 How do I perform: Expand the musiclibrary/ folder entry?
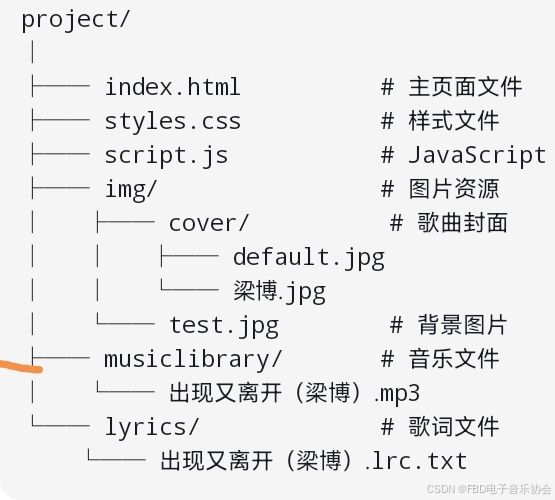[x=193, y=360]
